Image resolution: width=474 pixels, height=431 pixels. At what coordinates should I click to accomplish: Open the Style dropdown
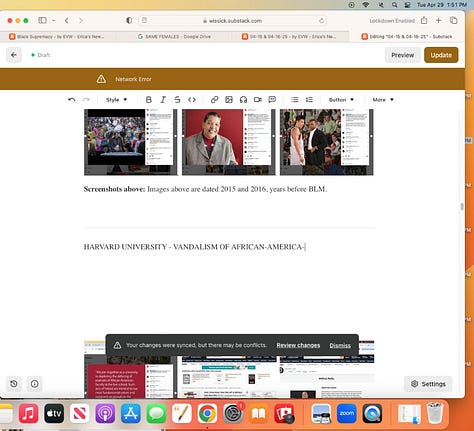click(116, 100)
